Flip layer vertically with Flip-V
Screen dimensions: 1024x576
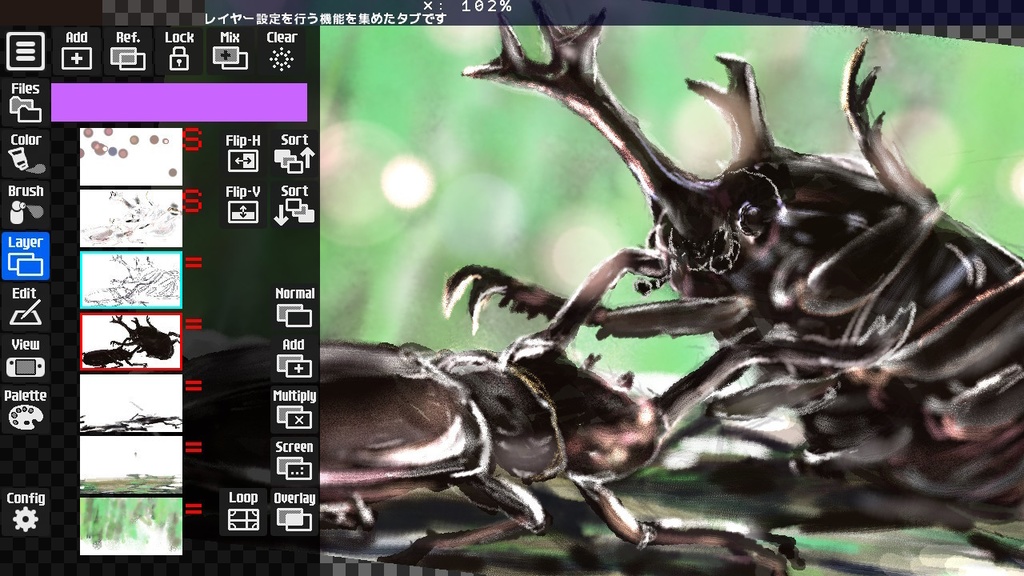pyautogui.click(x=243, y=204)
